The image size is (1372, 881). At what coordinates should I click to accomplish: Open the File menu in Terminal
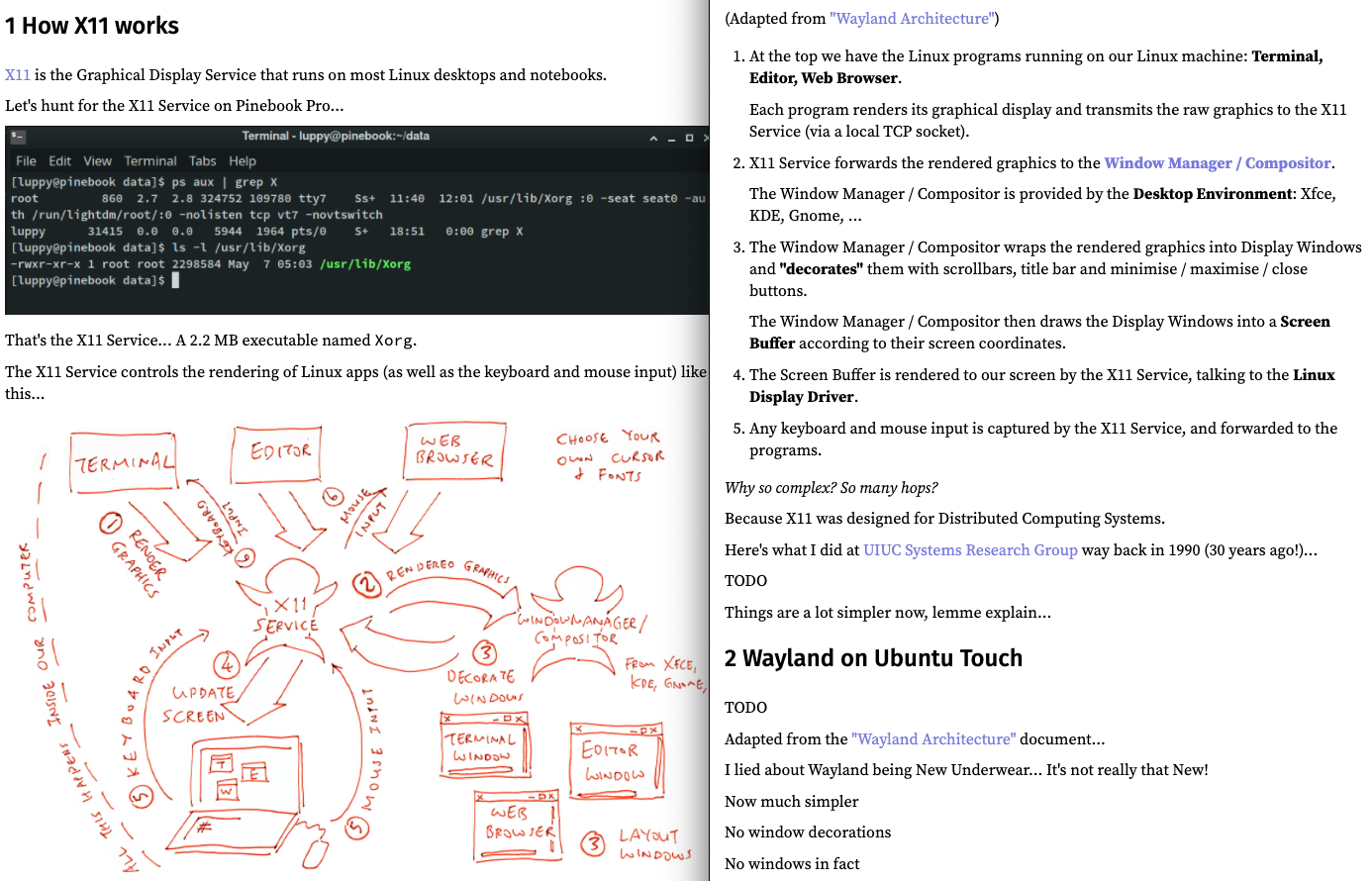click(x=26, y=161)
